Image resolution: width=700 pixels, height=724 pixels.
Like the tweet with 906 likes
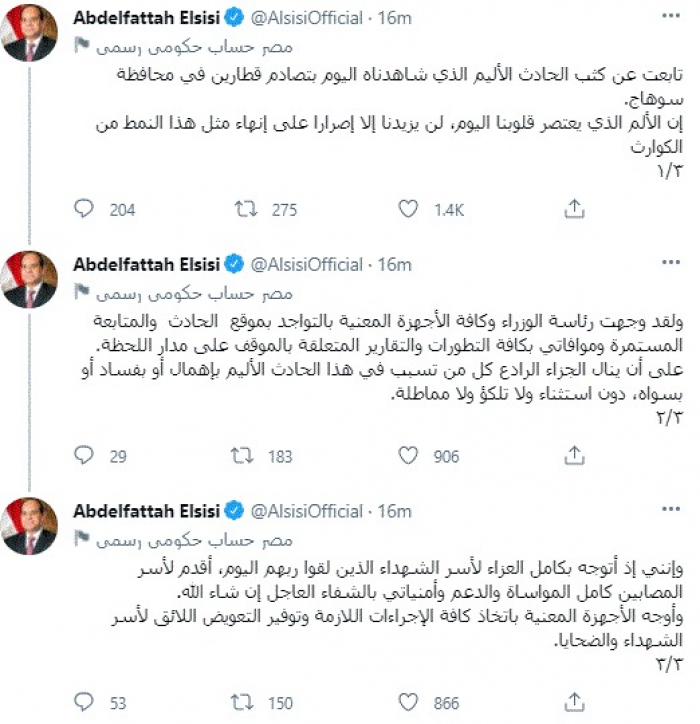pos(407,456)
